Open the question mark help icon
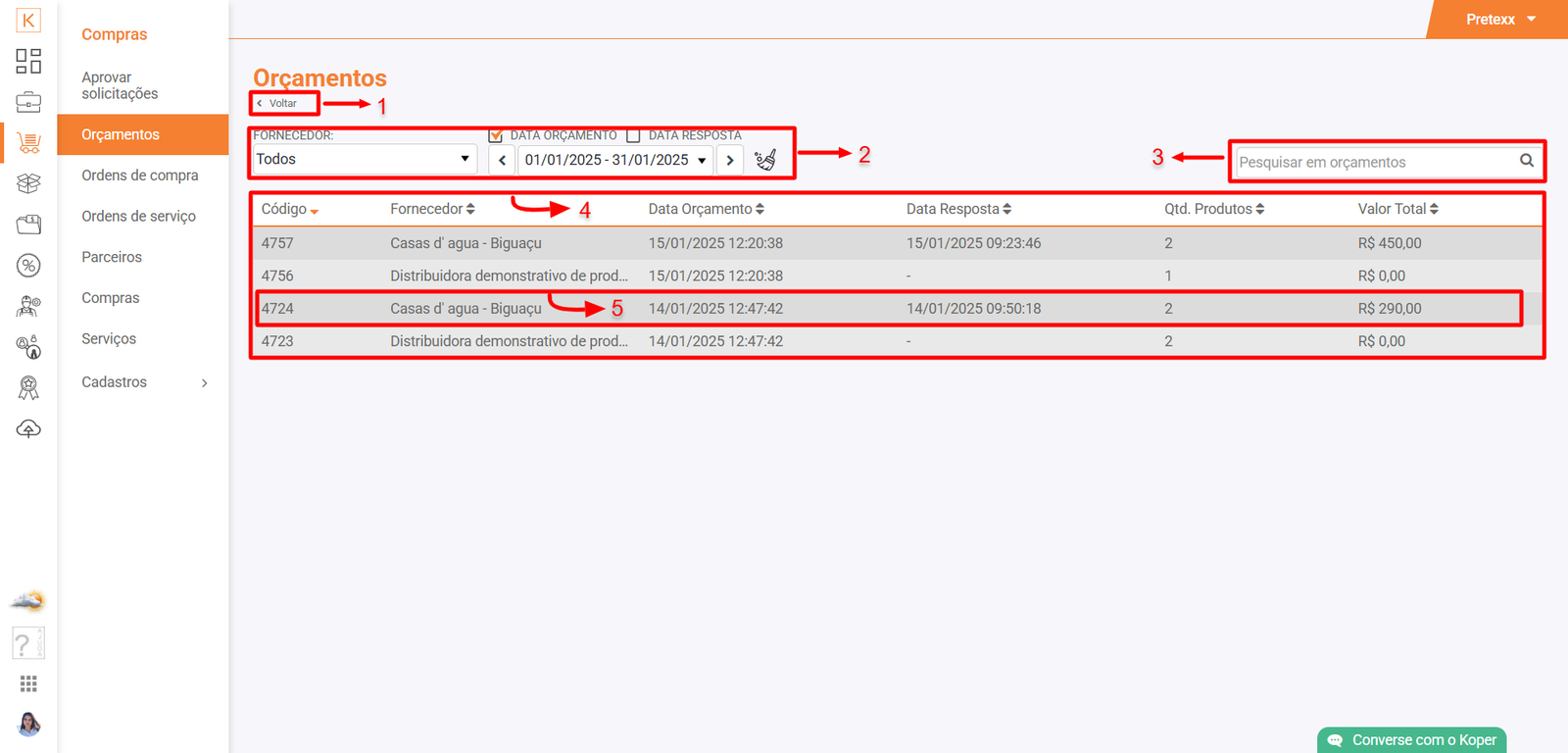Screen dimensions: 1568x753 click(27, 643)
